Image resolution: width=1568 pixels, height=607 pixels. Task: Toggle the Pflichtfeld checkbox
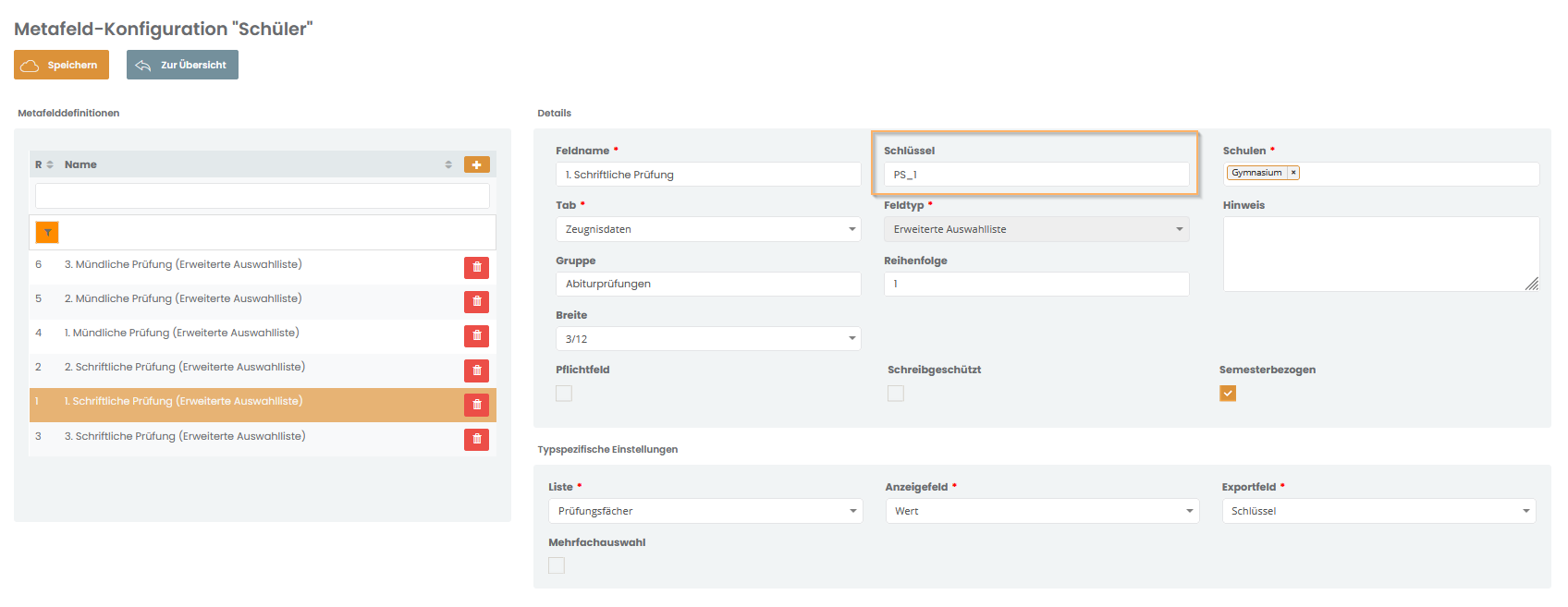click(x=564, y=394)
